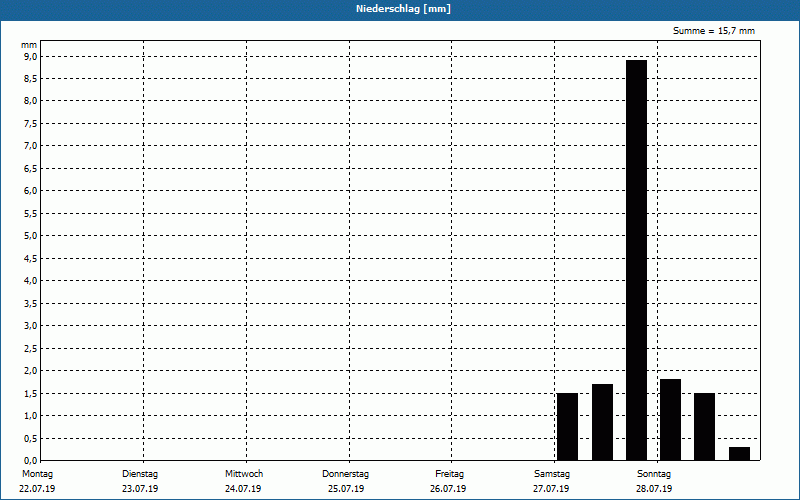Image resolution: width=800 pixels, height=500 pixels.
Task: Click the 2,5 axis value
Action: 31,348
